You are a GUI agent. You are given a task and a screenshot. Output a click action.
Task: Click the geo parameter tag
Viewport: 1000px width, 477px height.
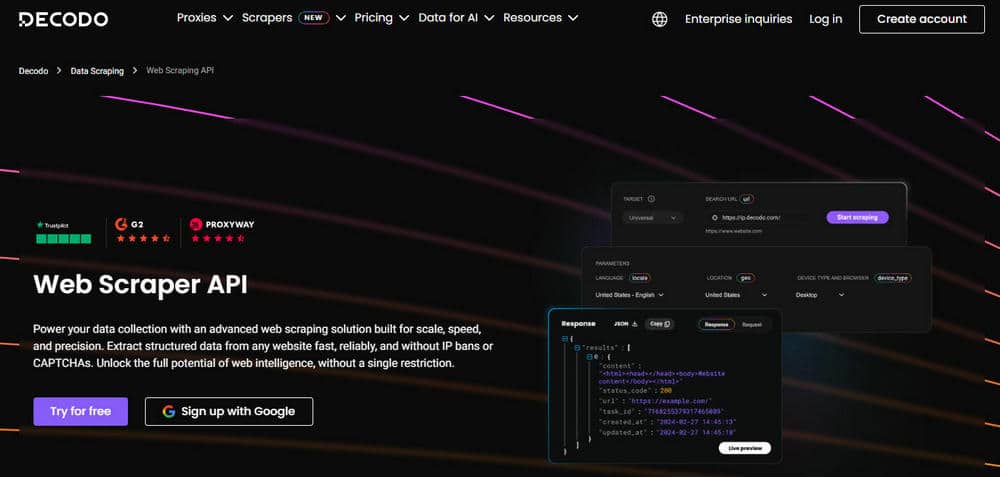click(x=745, y=278)
